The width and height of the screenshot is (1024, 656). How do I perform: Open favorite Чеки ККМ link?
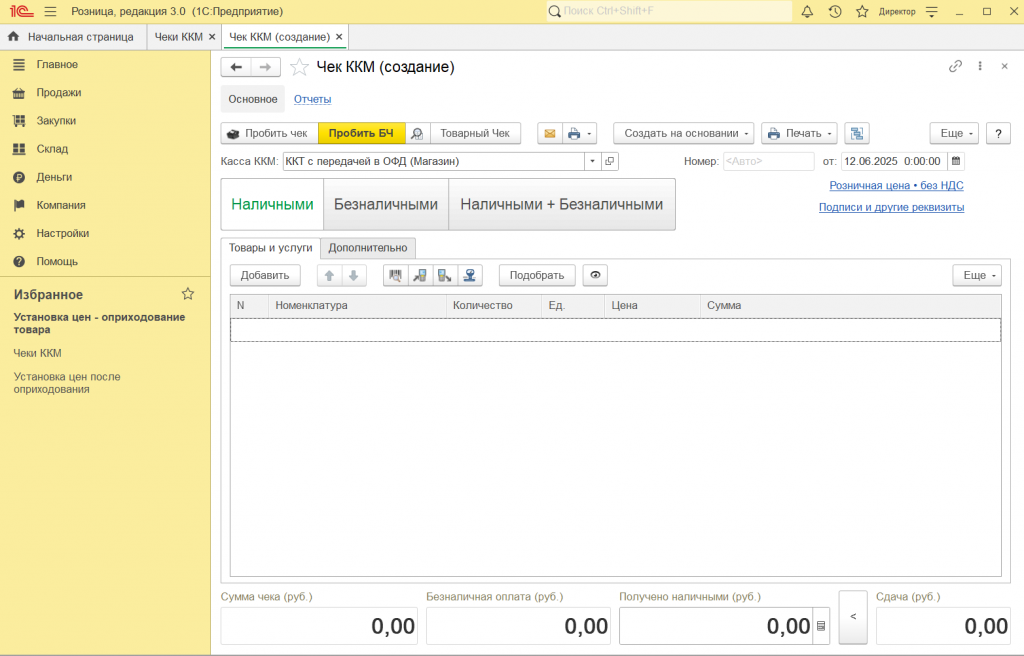click(x=38, y=353)
